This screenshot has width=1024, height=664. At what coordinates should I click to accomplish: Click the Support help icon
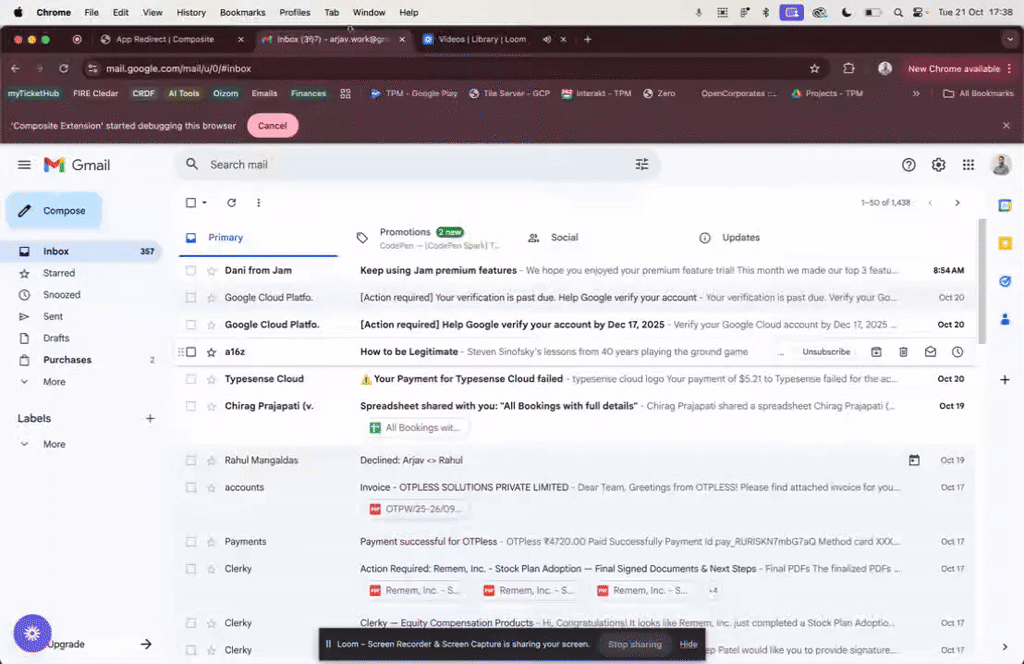908,165
